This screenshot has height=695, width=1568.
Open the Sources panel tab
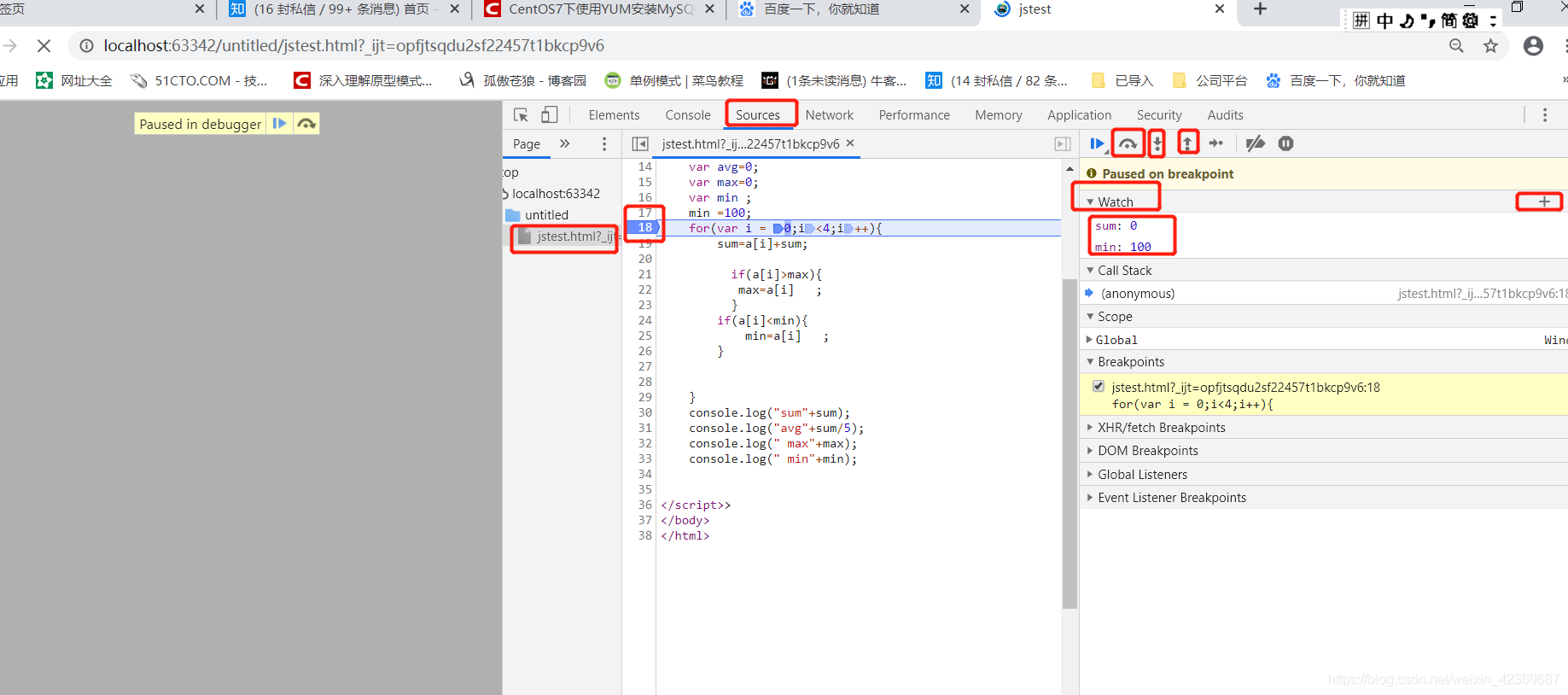(758, 114)
